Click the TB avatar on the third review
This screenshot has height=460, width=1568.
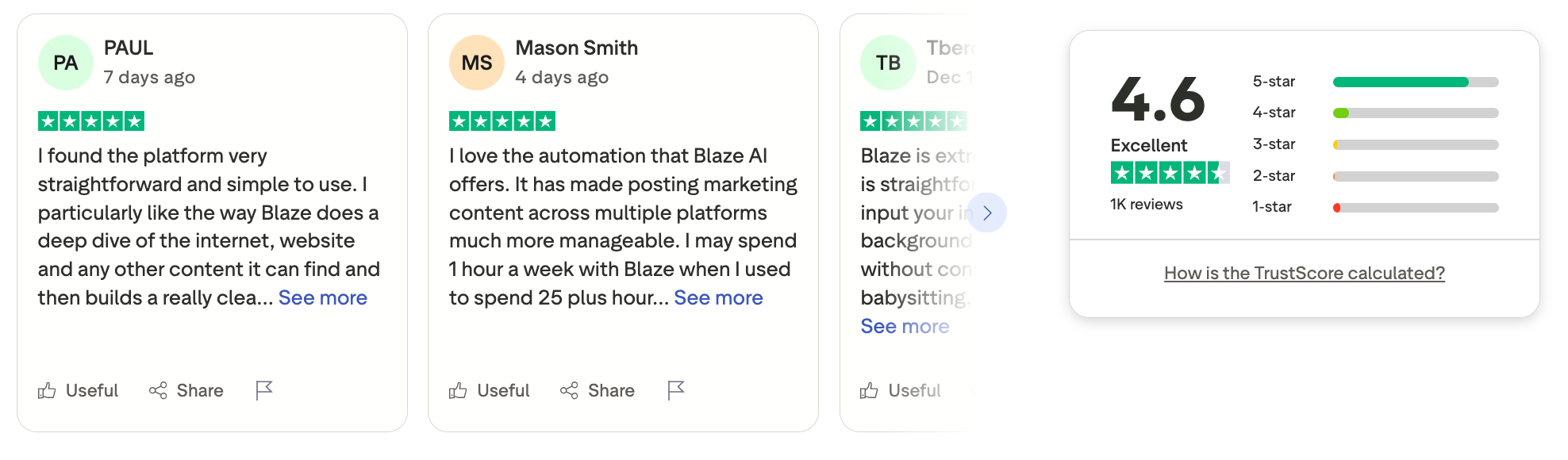[886, 61]
